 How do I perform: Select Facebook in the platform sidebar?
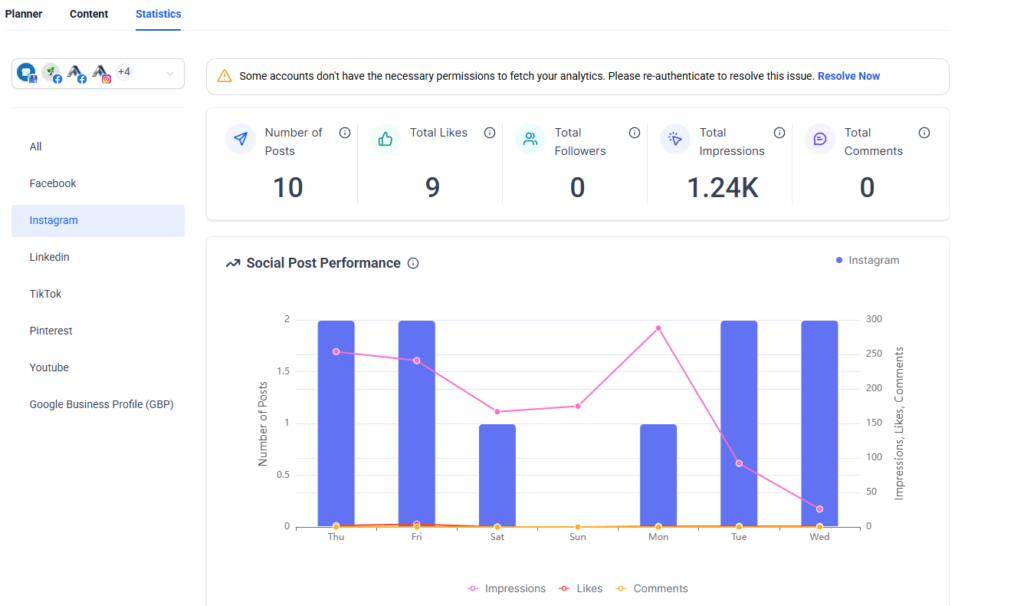click(x=53, y=184)
